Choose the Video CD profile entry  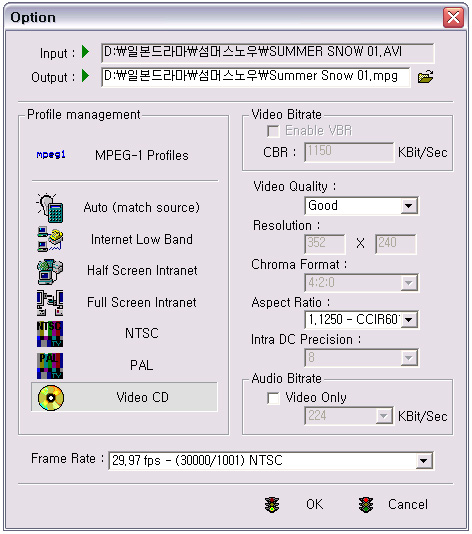[124, 397]
